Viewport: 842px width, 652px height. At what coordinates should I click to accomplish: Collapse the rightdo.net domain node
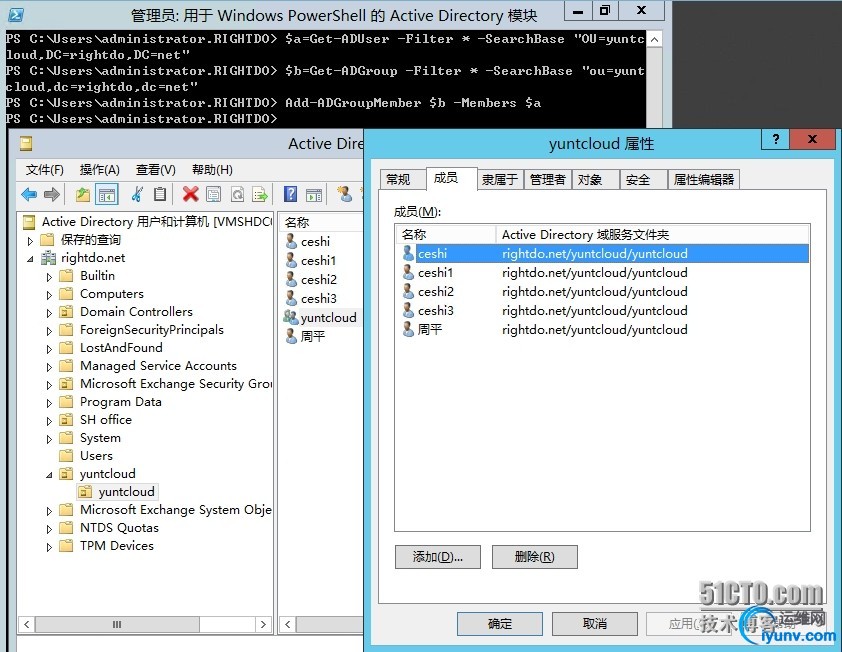(x=30, y=259)
